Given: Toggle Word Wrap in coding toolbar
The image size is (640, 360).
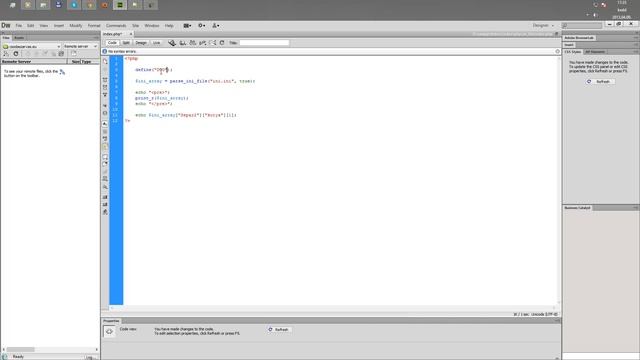Looking at the screenshot, I should [x=105, y=139].
